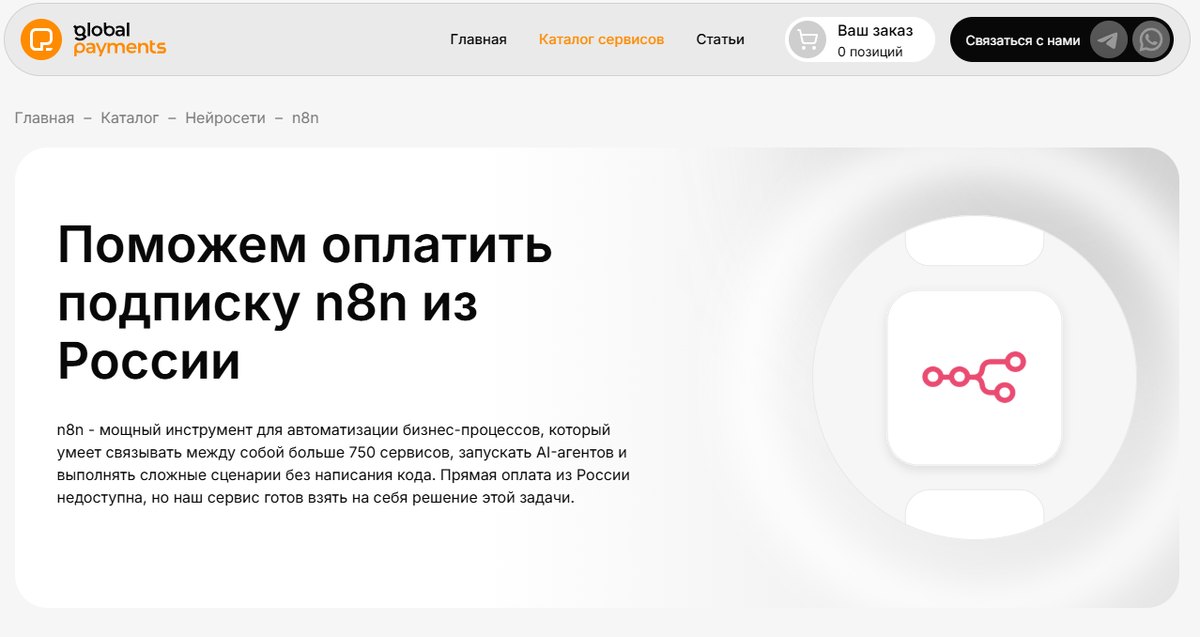Follow the Главная breadcrumb link
The image size is (1200, 637).
44,118
